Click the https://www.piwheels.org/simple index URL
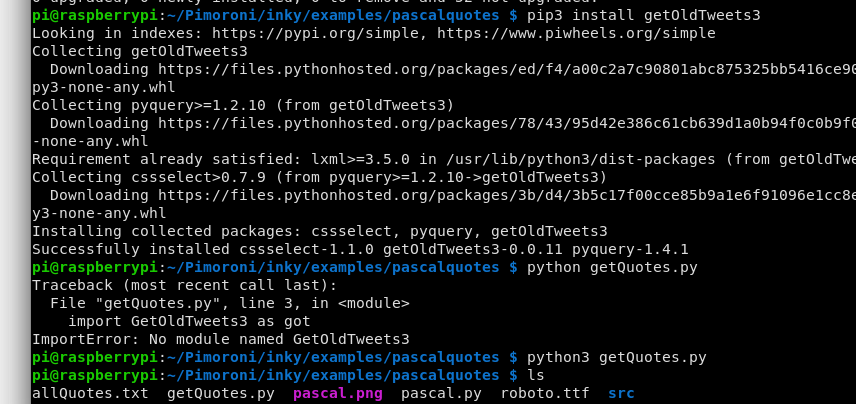This screenshot has height=404, width=856. 576,33
